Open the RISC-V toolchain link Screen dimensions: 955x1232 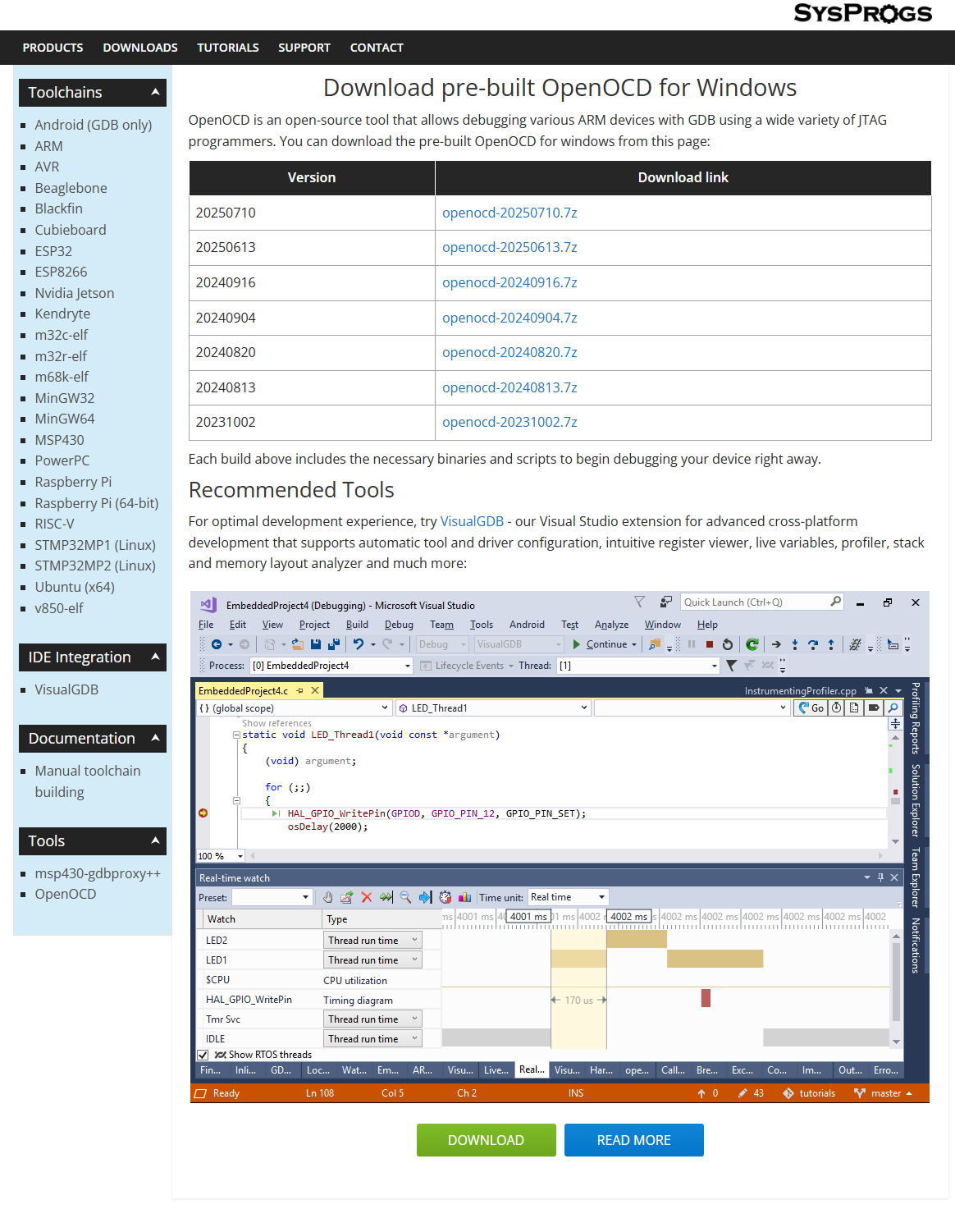pyautogui.click(x=54, y=524)
